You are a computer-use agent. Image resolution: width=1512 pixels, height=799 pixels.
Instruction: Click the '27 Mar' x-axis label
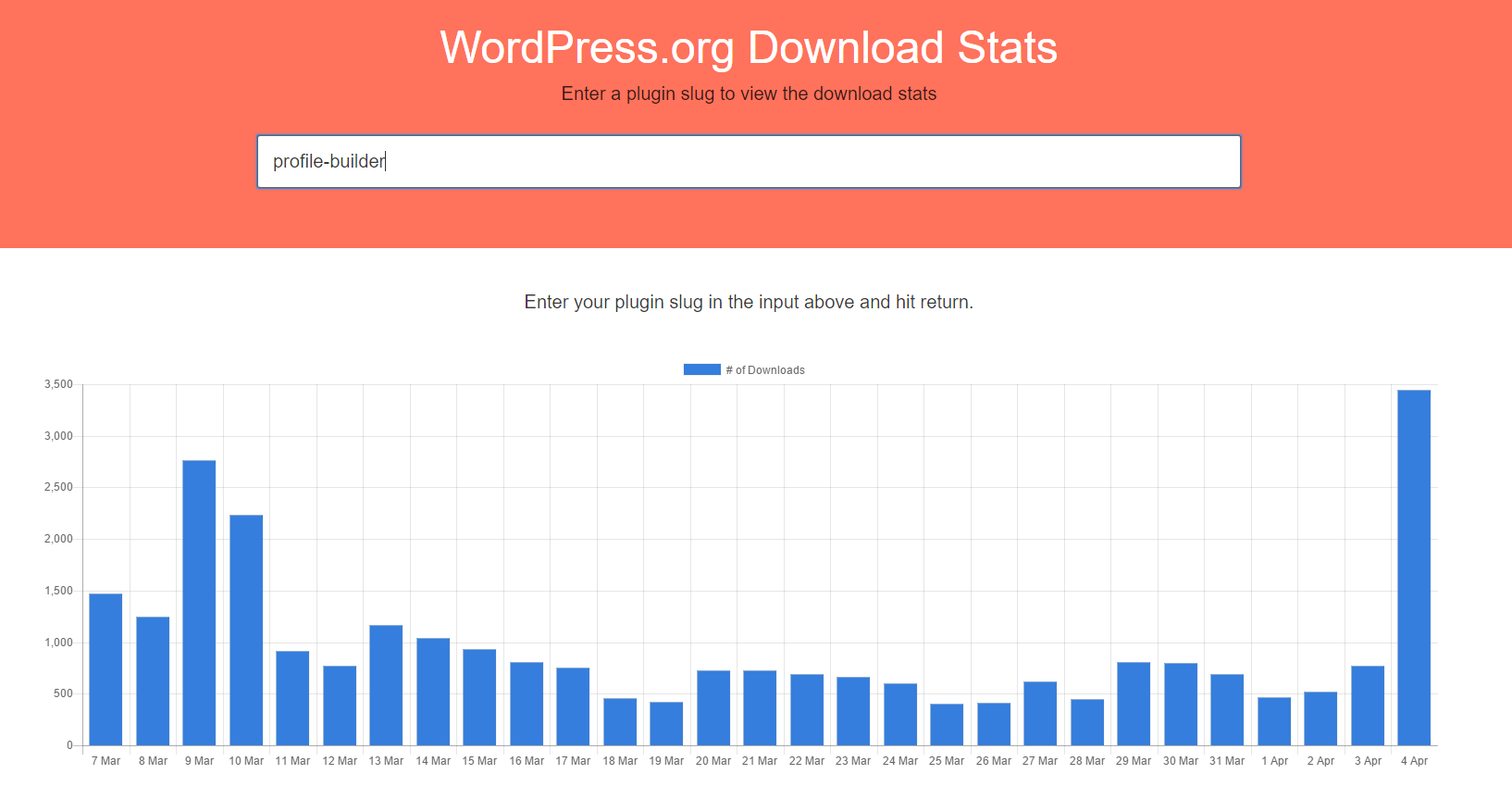(x=1040, y=761)
